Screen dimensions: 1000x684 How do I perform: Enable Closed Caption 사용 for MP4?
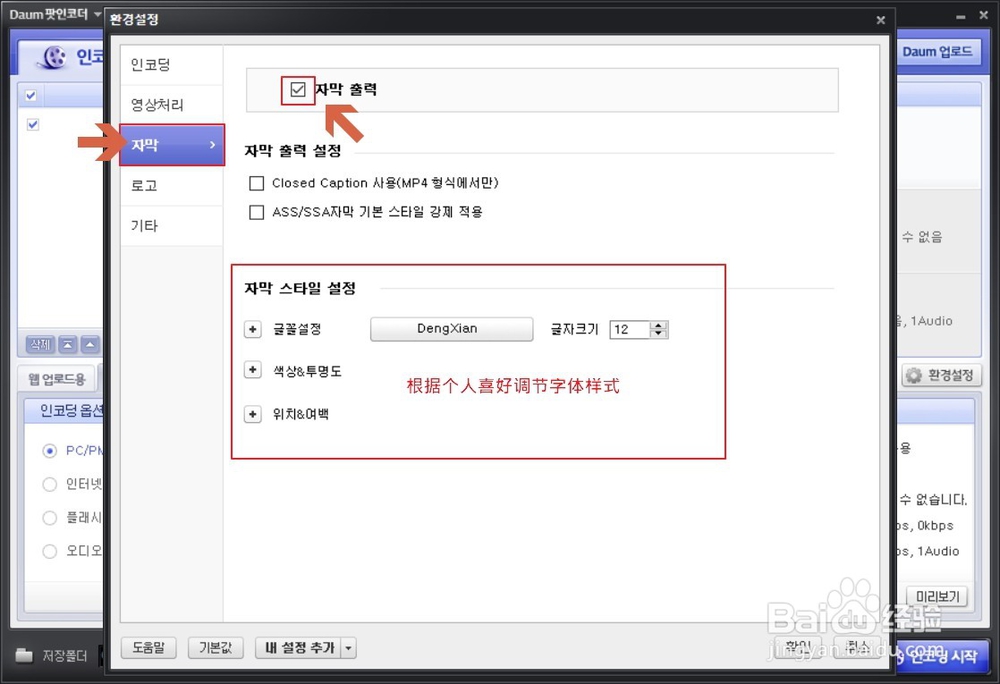point(257,183)
